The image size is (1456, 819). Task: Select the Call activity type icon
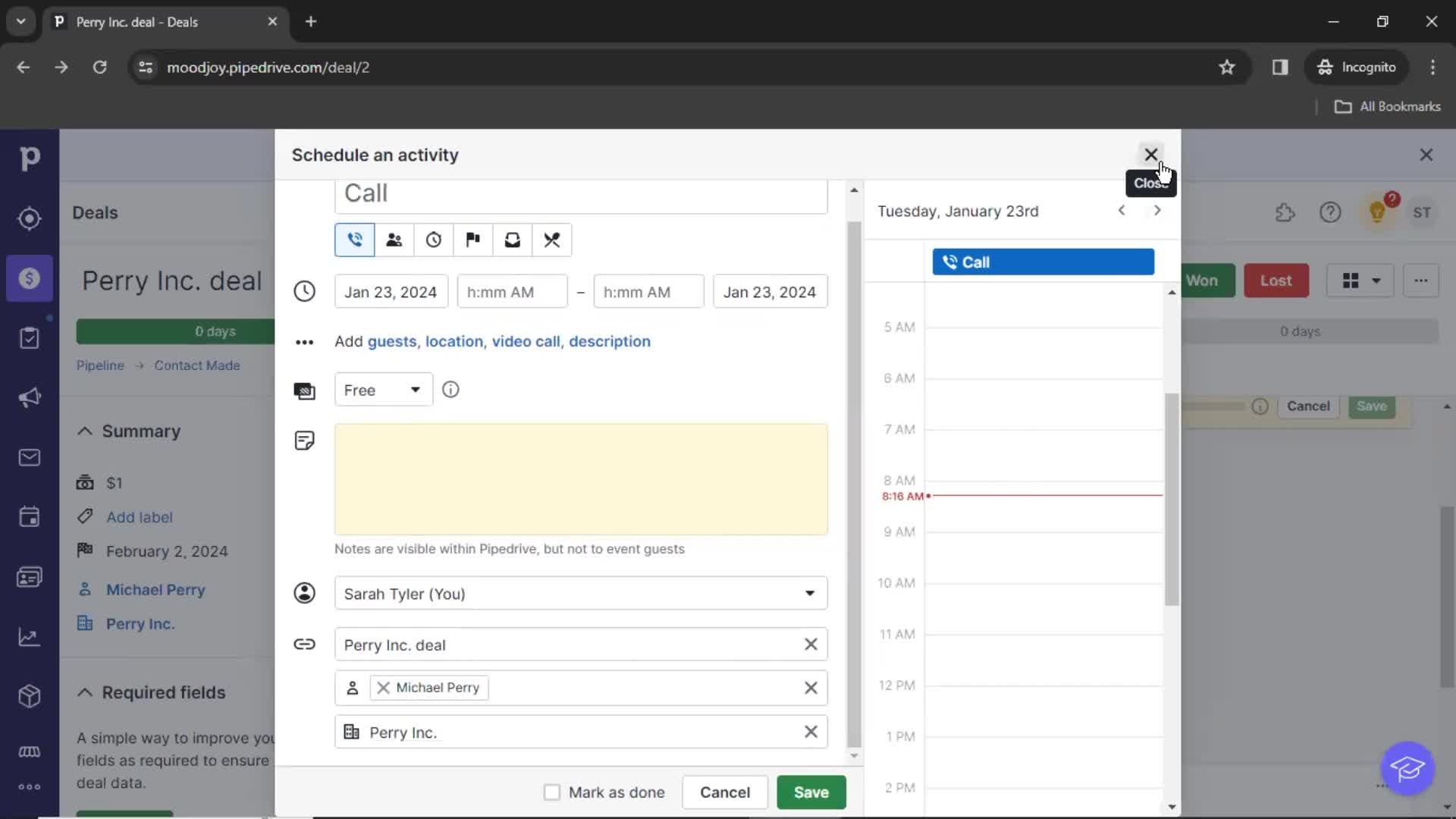point(354,240)
